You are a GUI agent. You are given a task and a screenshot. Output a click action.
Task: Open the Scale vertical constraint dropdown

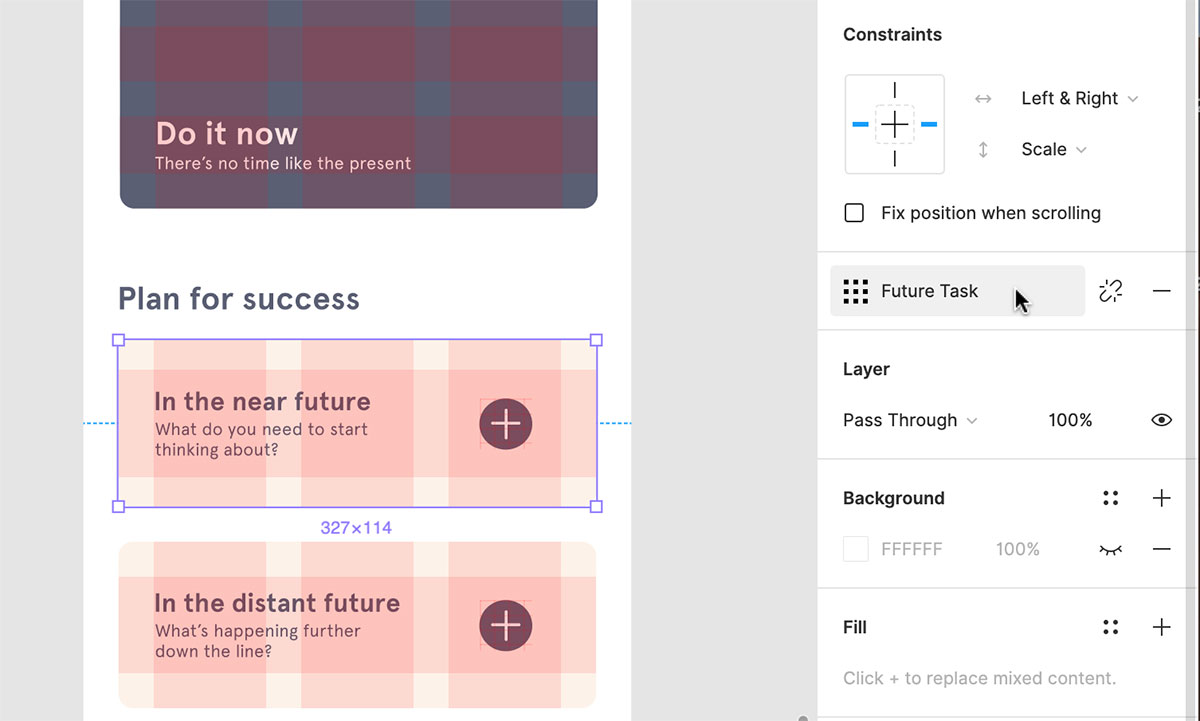(x=1052, y=149)
